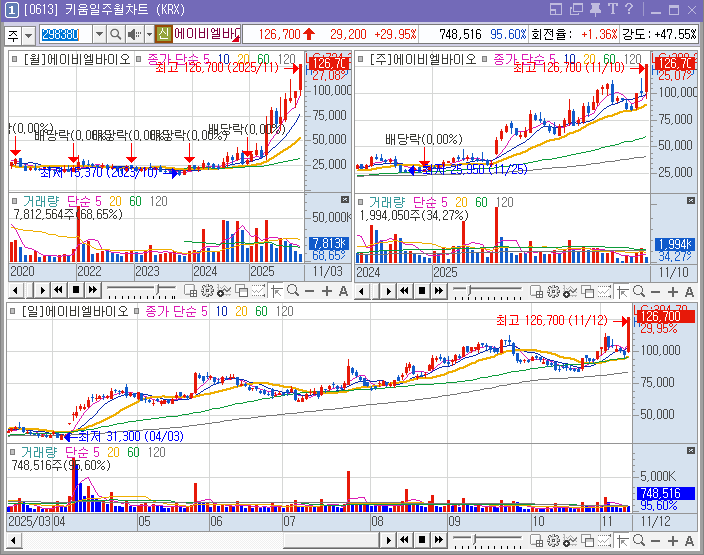Step monthly chart back with left arrow

coord(16,290)
